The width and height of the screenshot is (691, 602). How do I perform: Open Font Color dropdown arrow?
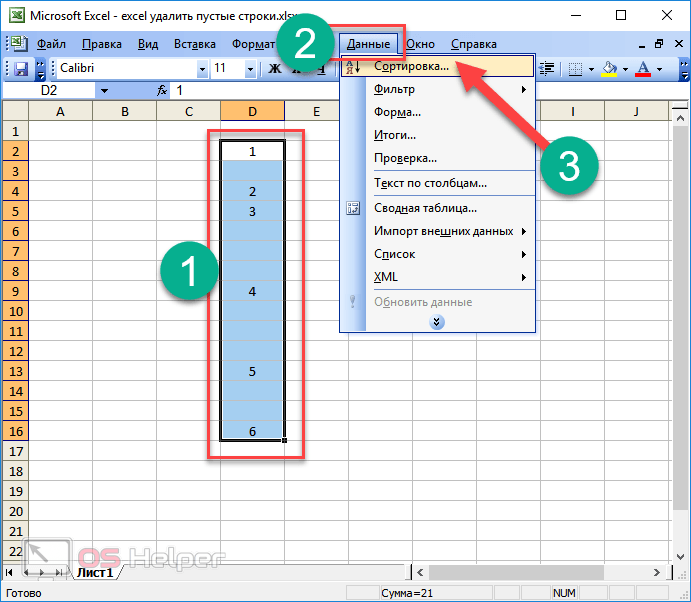[659, 69]
